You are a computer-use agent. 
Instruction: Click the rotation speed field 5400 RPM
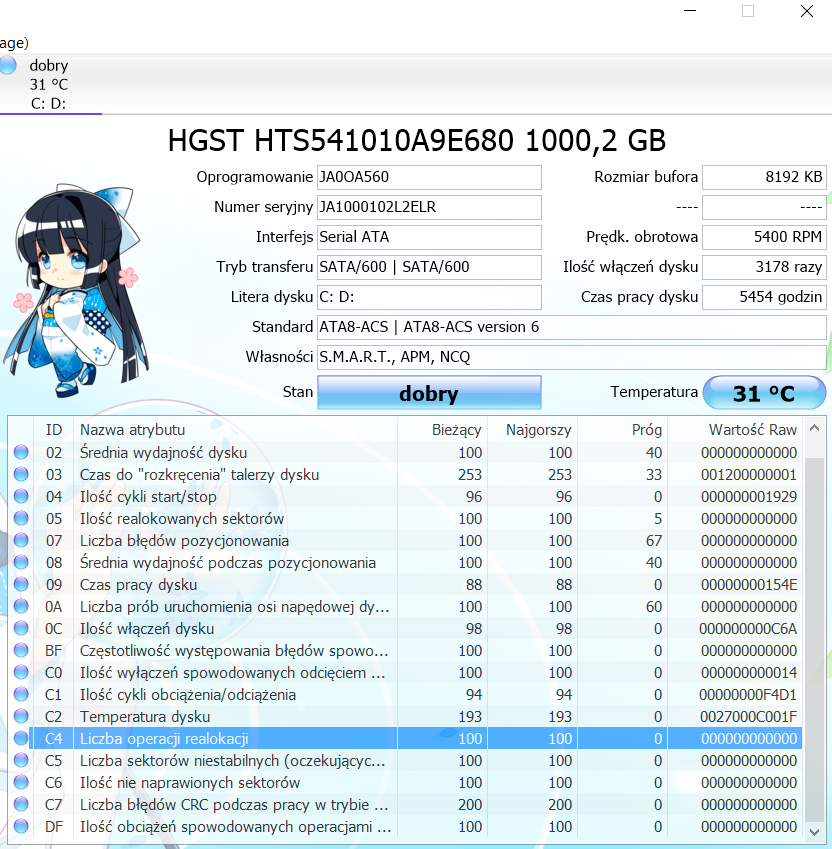pos(764,237)
